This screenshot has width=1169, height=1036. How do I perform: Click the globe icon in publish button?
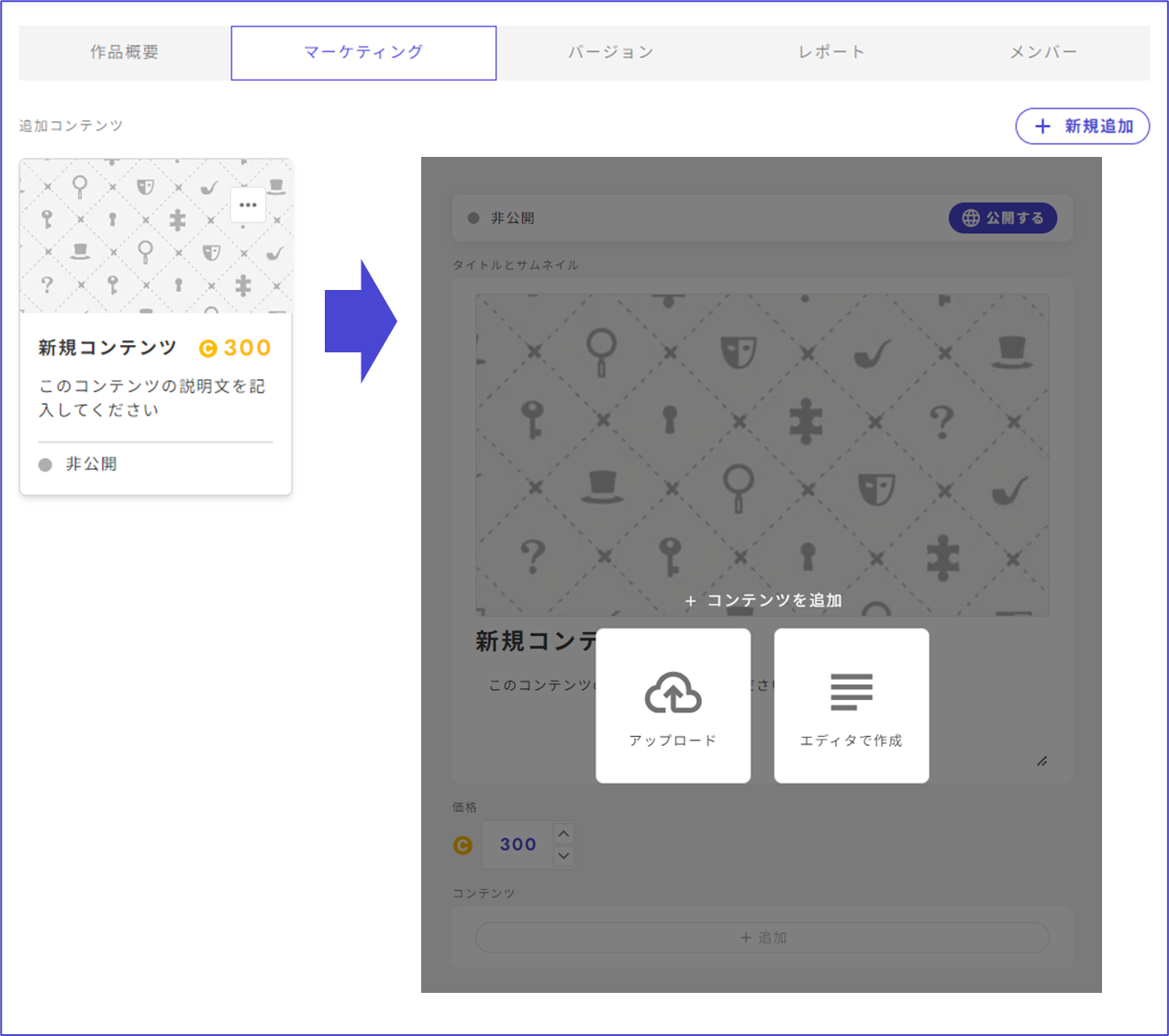[971, 218]
